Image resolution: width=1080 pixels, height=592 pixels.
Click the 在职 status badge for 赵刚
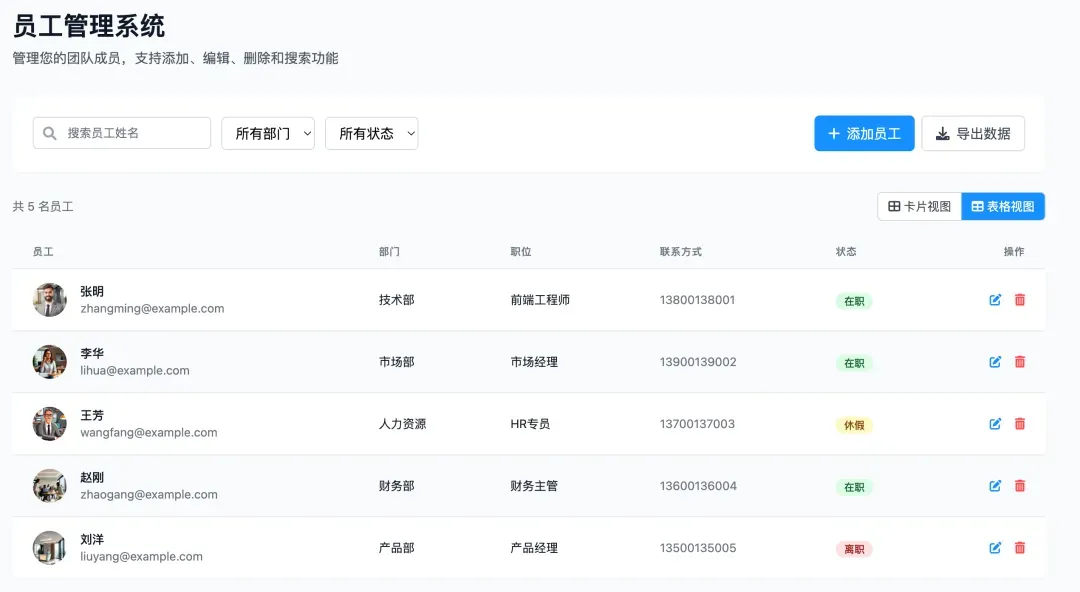(854, 487)
